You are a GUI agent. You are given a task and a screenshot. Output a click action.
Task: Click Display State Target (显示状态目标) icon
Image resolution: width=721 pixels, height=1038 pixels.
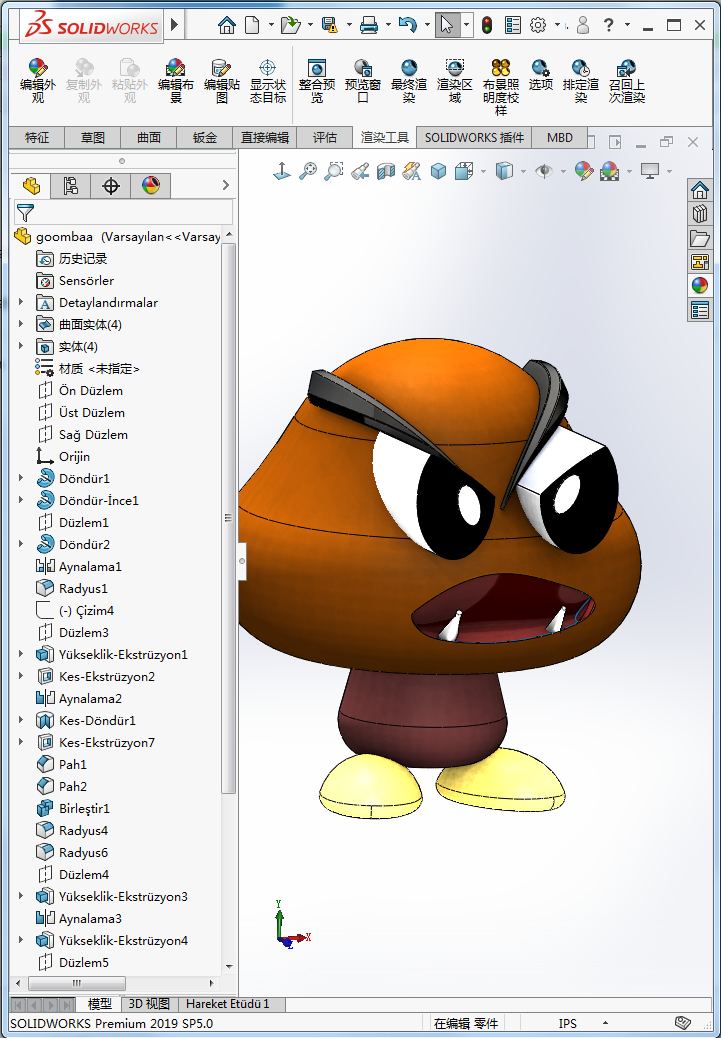click(x=267, y=81)
